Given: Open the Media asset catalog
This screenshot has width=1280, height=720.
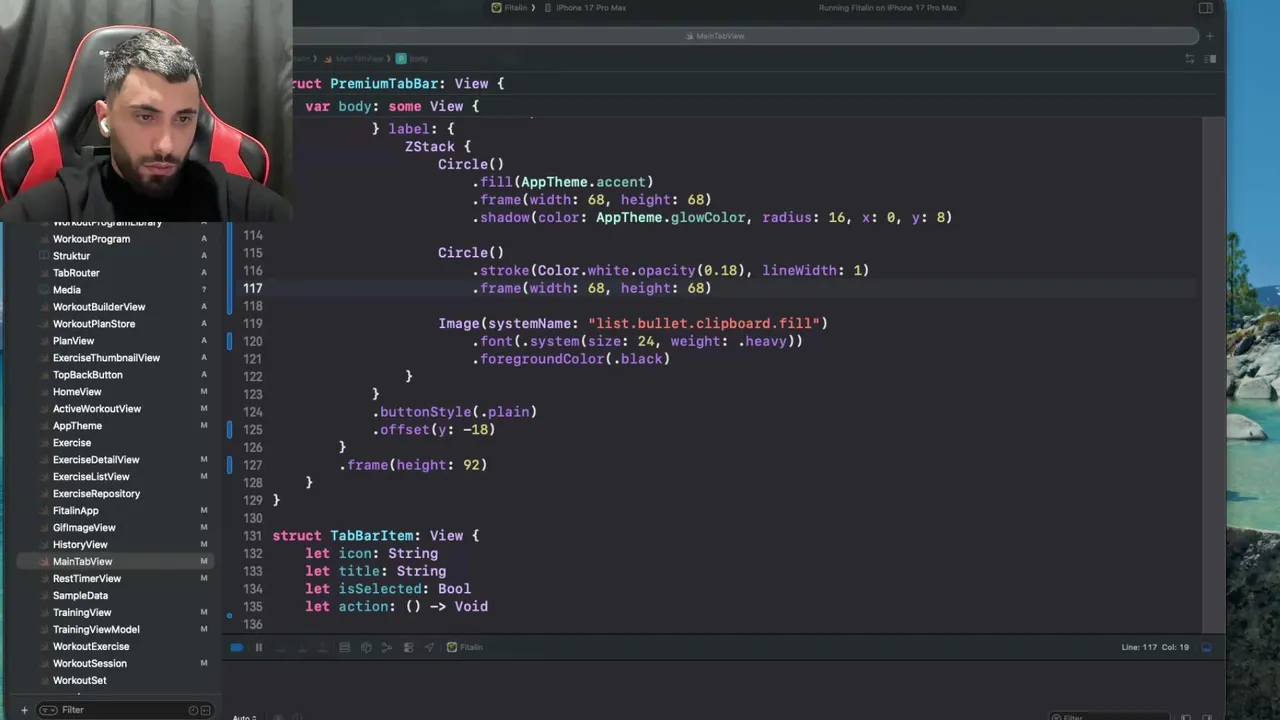Looking at the screenshot, I should [67, 290].
